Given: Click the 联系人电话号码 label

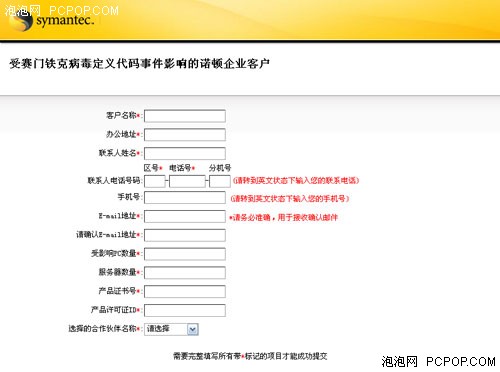Looking at the screenshot, I should pyautogui.click(x=114, y=181).
